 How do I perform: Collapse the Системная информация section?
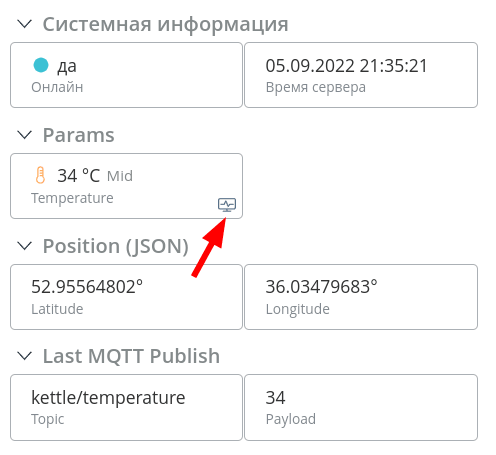pyautogui.click(x=25, y=24)
